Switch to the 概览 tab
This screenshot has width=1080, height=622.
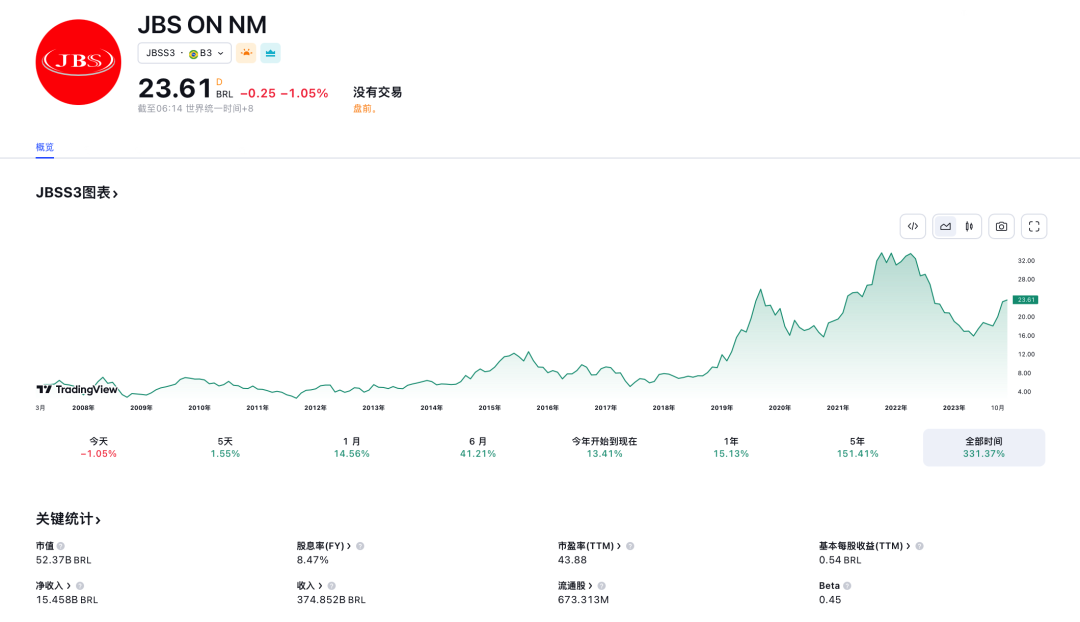point(45,147)
